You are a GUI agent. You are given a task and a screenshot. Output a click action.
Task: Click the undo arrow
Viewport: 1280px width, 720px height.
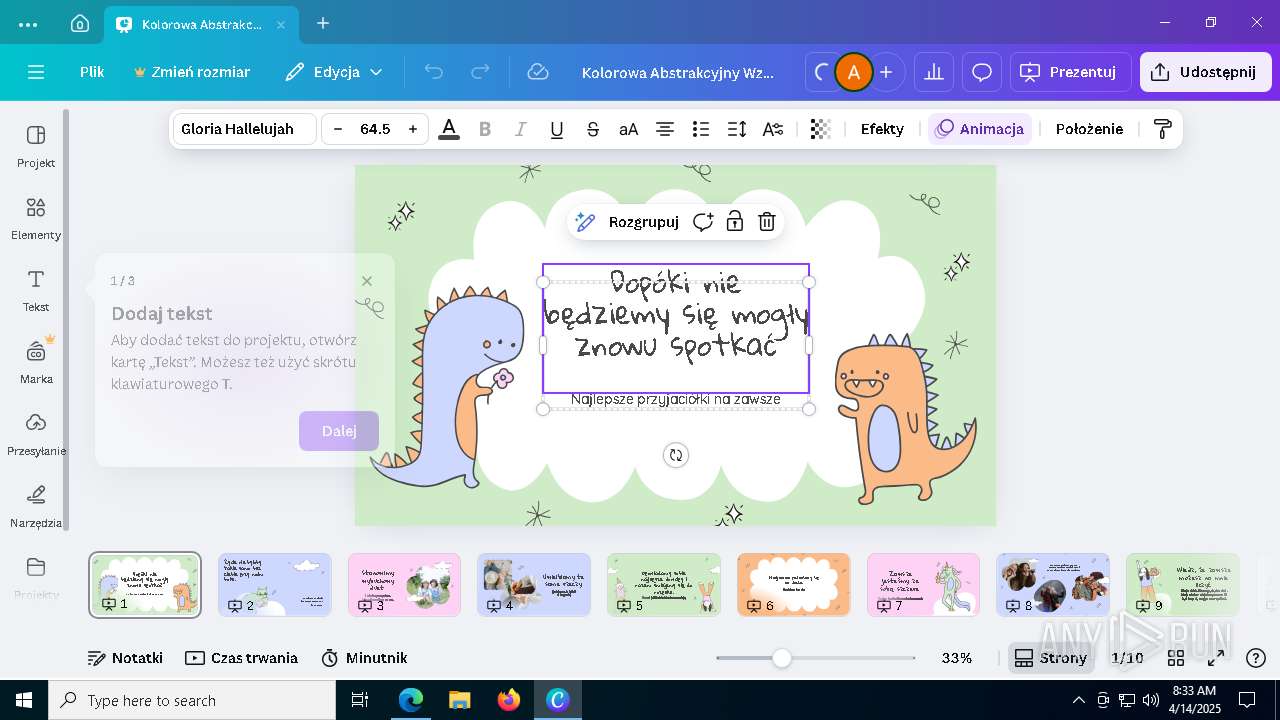[433, 72]
